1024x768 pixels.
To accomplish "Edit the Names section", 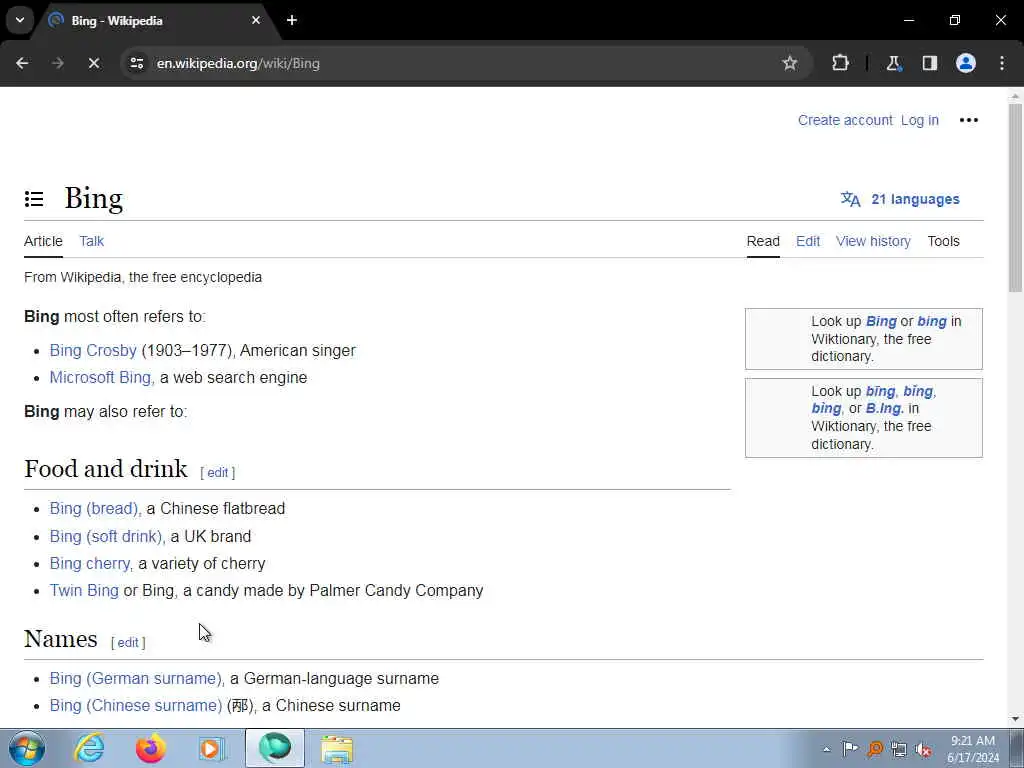I will [128, 643].
